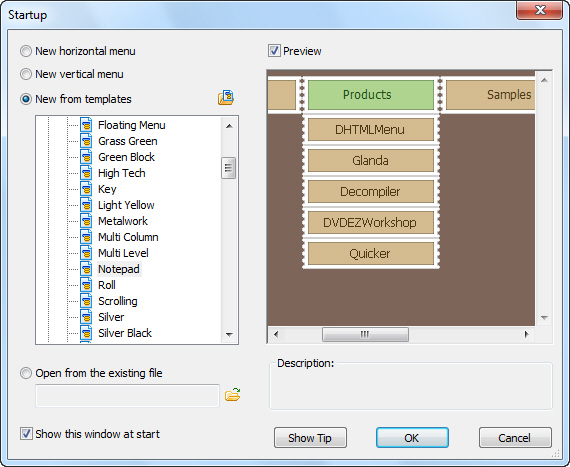Confirm with the OK button
Image resolution: width=570 pixels, height=467 pixels.
pyautogui.click(x=412, y=438)
